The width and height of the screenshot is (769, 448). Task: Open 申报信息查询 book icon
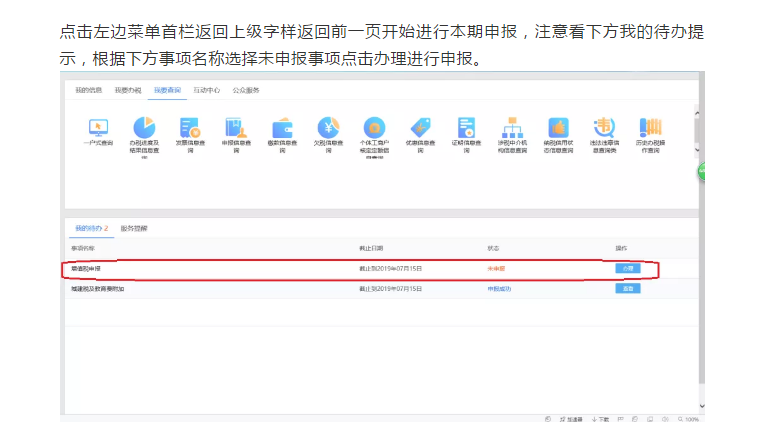coord(236,128)
